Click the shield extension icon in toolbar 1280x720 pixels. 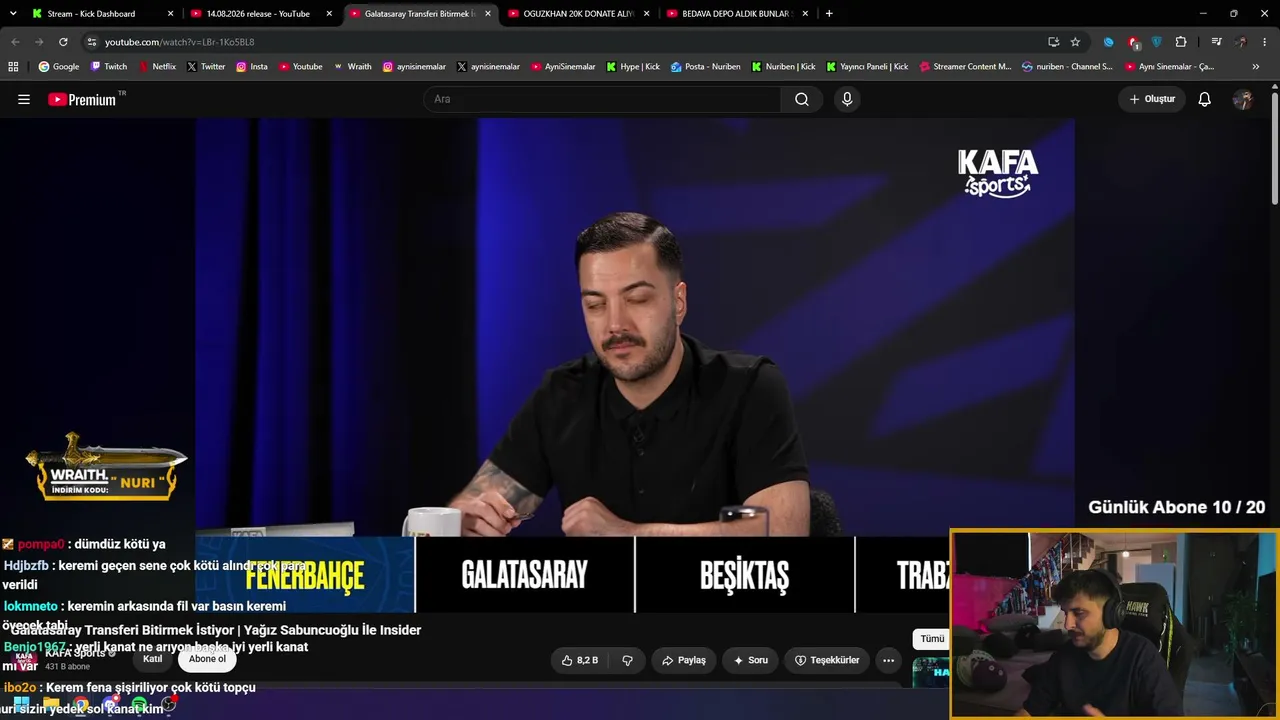(1157, 42)
